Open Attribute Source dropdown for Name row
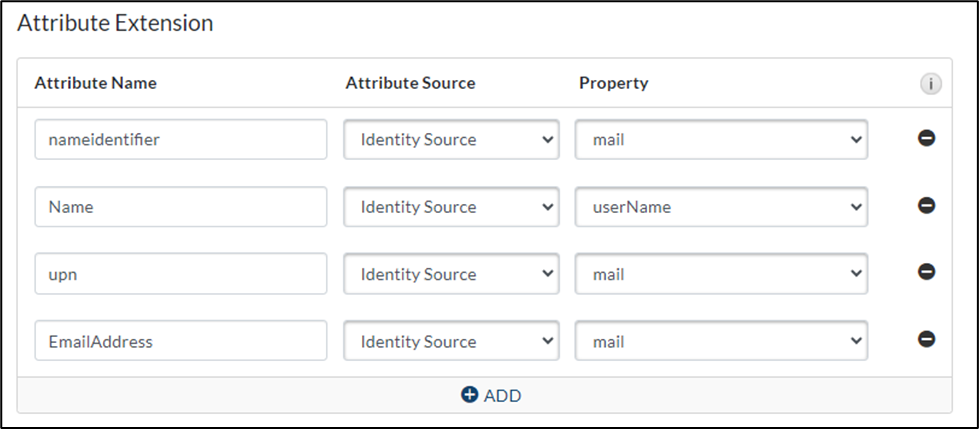Screen dimensions: 979x429 (451, 207)
